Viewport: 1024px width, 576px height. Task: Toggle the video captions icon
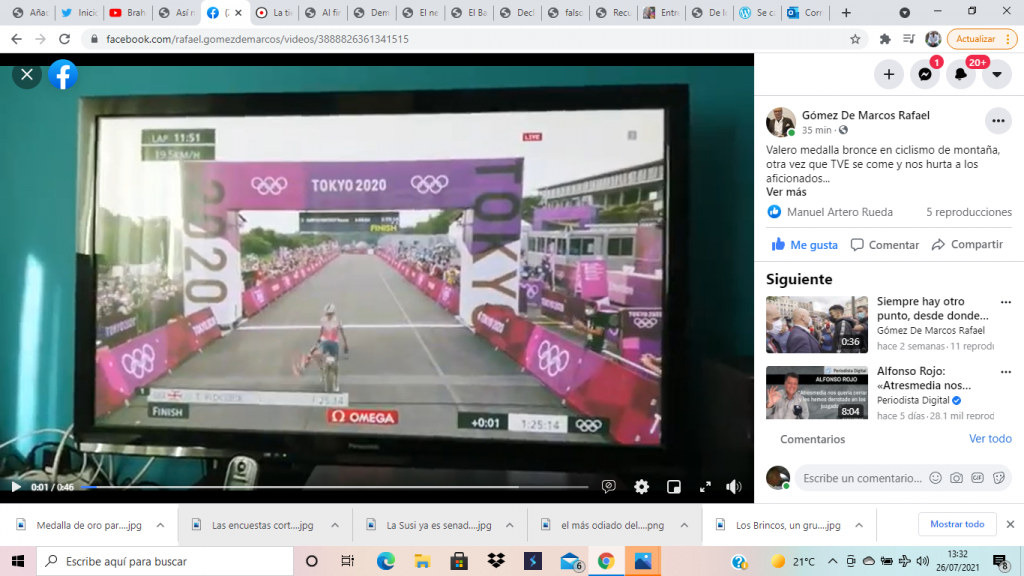609,487
